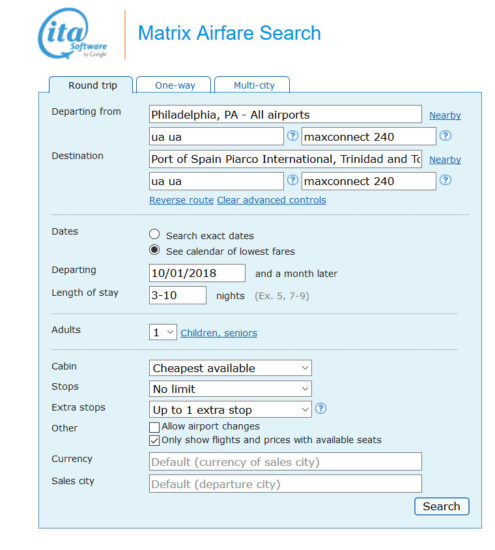
Task: Open the Extra stops dropdown
Action: (x=230, y=410)
